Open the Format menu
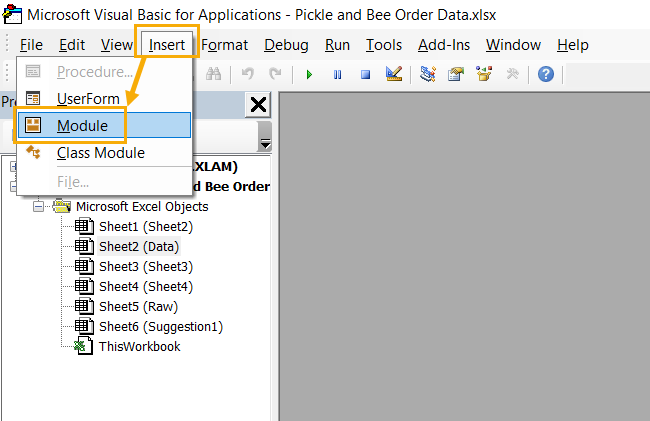650x421 pixels. tap(225, 45)
